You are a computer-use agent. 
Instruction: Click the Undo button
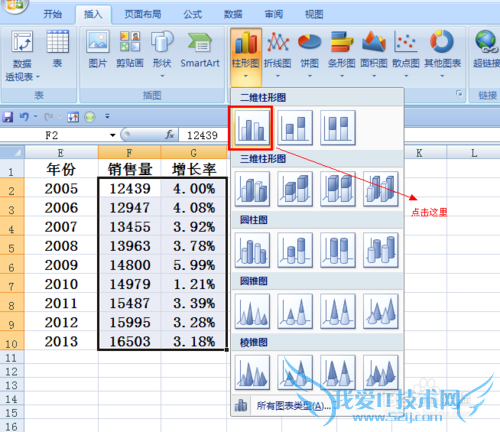[x=24, y=117]
